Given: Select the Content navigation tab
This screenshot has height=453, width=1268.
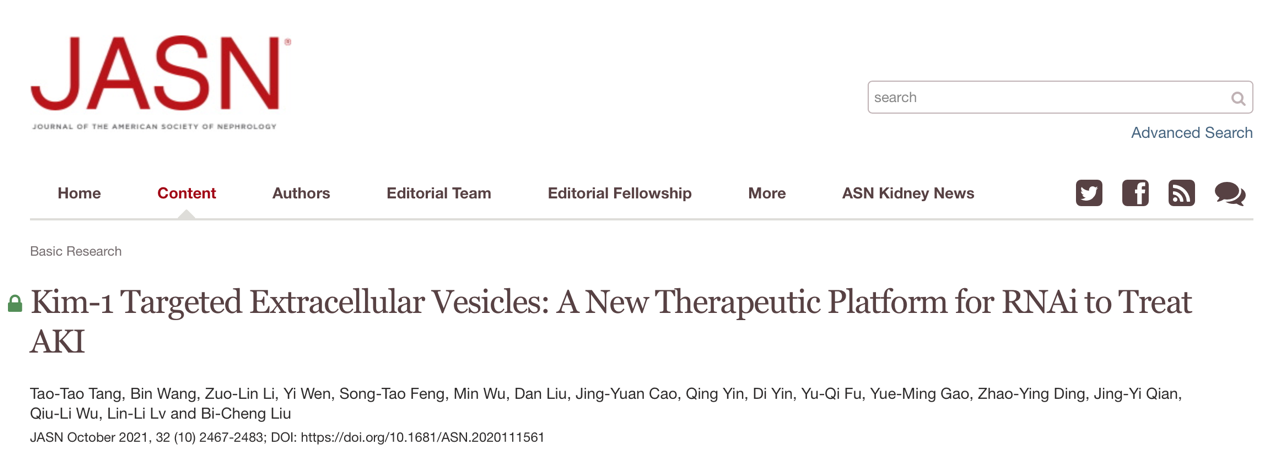Looking at the screenshot, I should pos(186,194).
